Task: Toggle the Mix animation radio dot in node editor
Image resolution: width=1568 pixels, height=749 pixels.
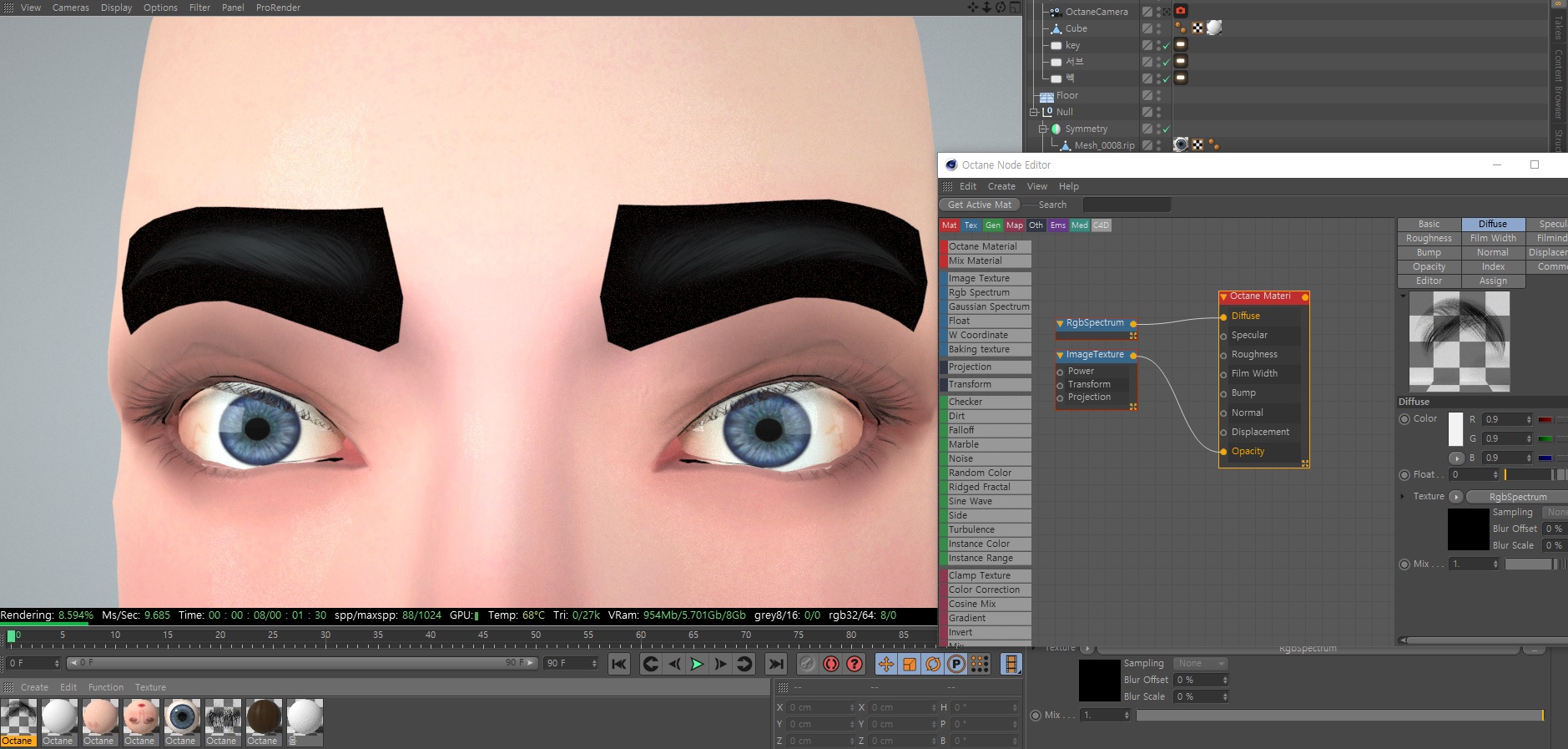Action: tap(1404, 564)
